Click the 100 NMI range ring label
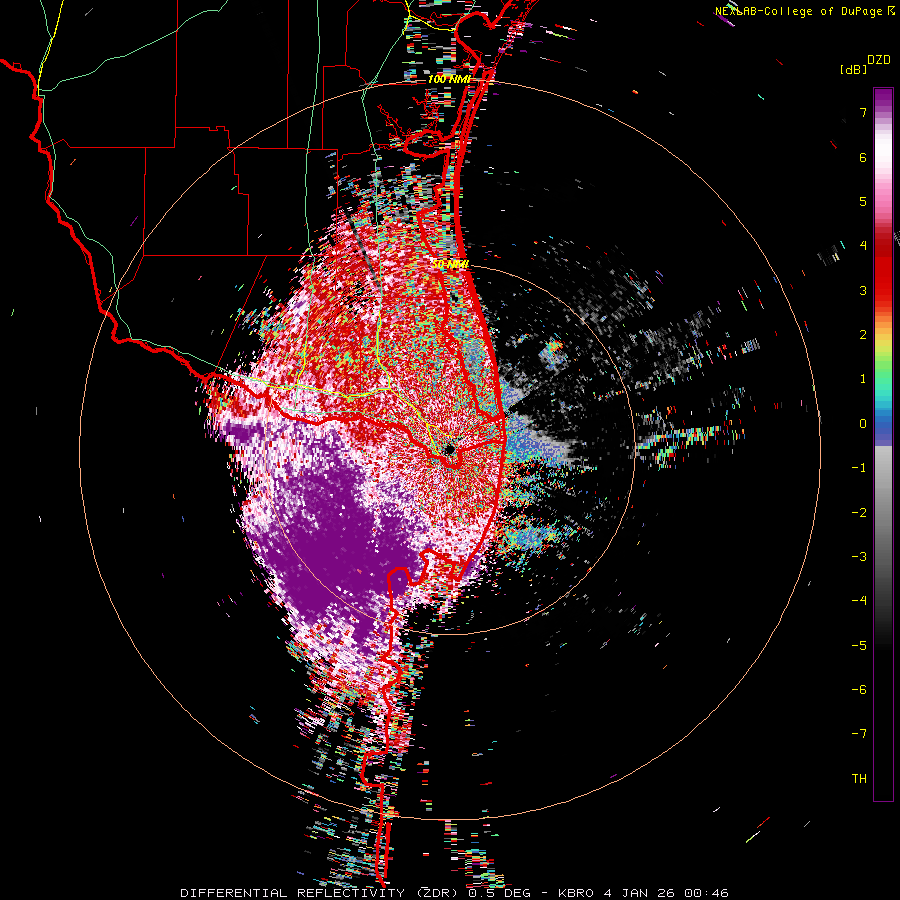Screen dimensions: 900x900 tap(449, 79)
